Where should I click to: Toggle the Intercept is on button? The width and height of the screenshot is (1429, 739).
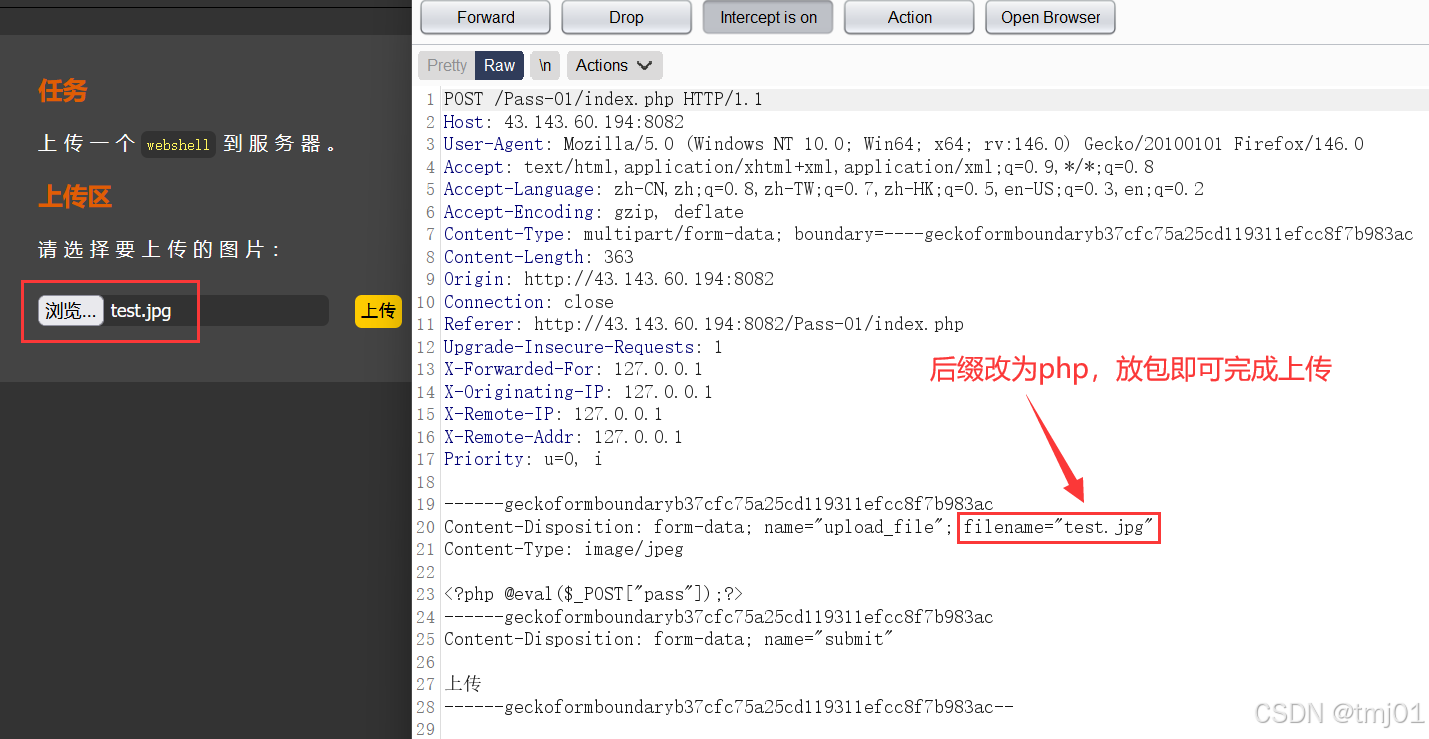[768, 17]
